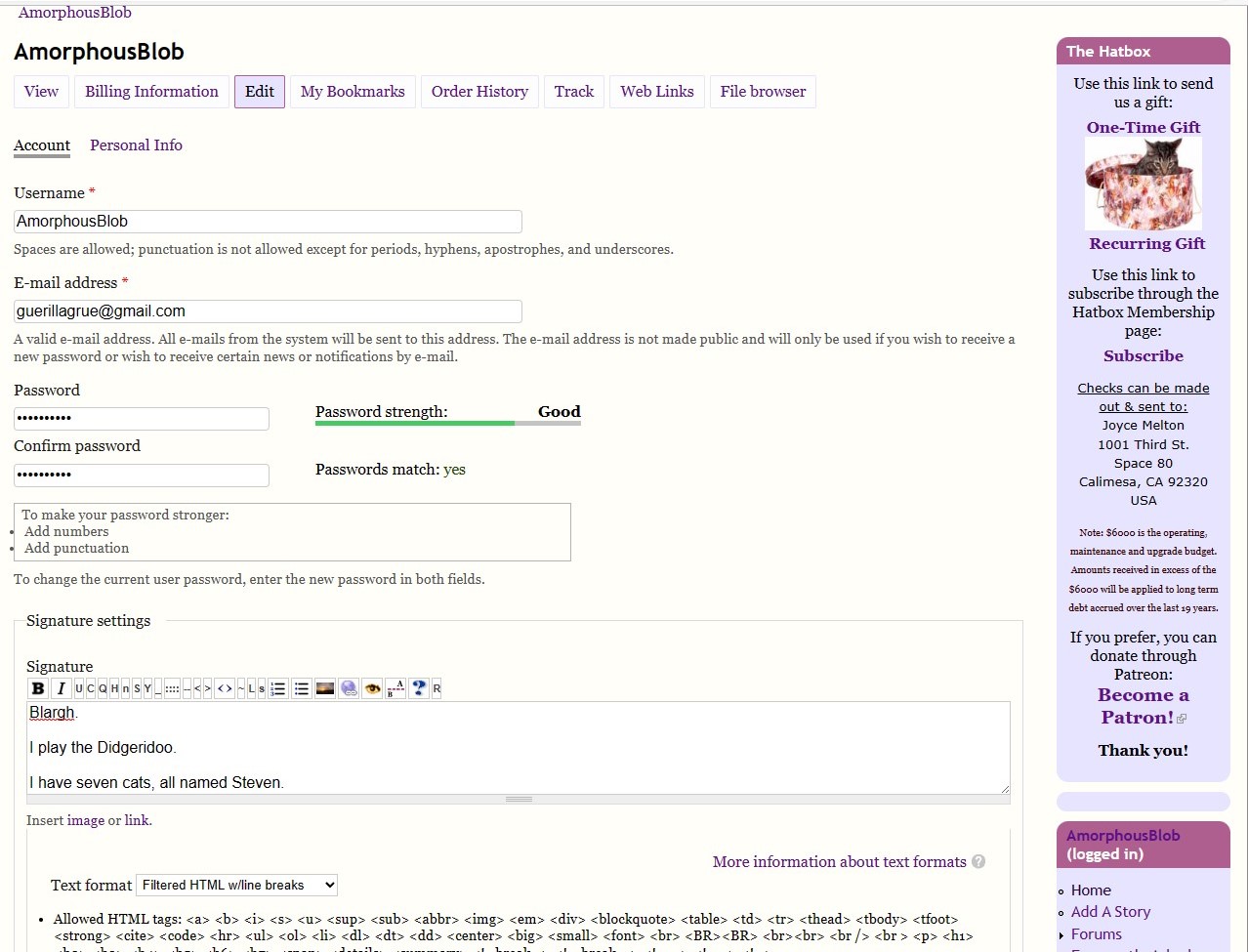Image resolution: width=1248 pixels, height=952 pixels.
Task: Open the Billing Information tab
Action: pyautogui.click(x=151, y=92)
